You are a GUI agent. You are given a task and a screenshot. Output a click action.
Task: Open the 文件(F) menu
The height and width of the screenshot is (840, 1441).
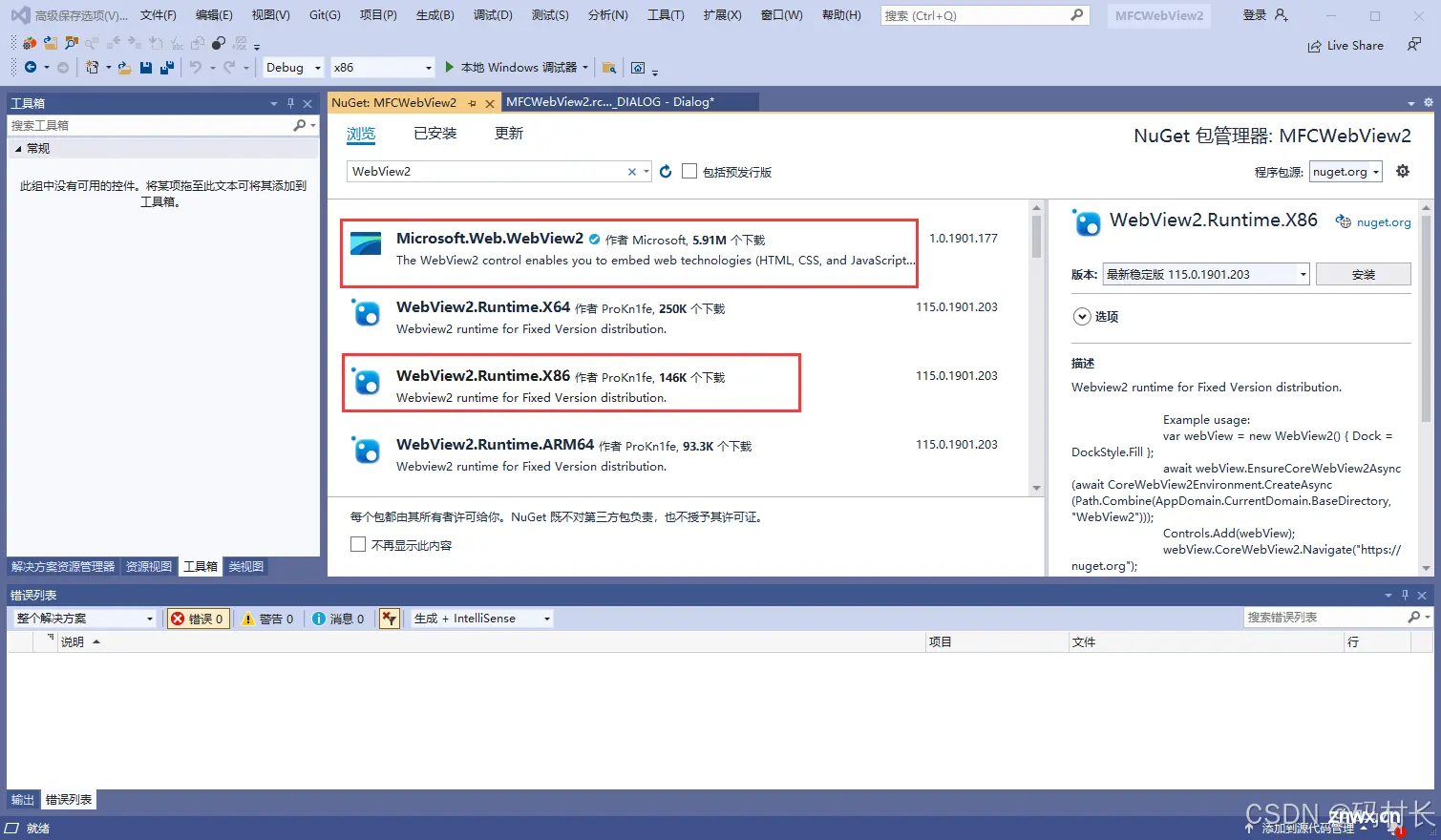point(159,15)
